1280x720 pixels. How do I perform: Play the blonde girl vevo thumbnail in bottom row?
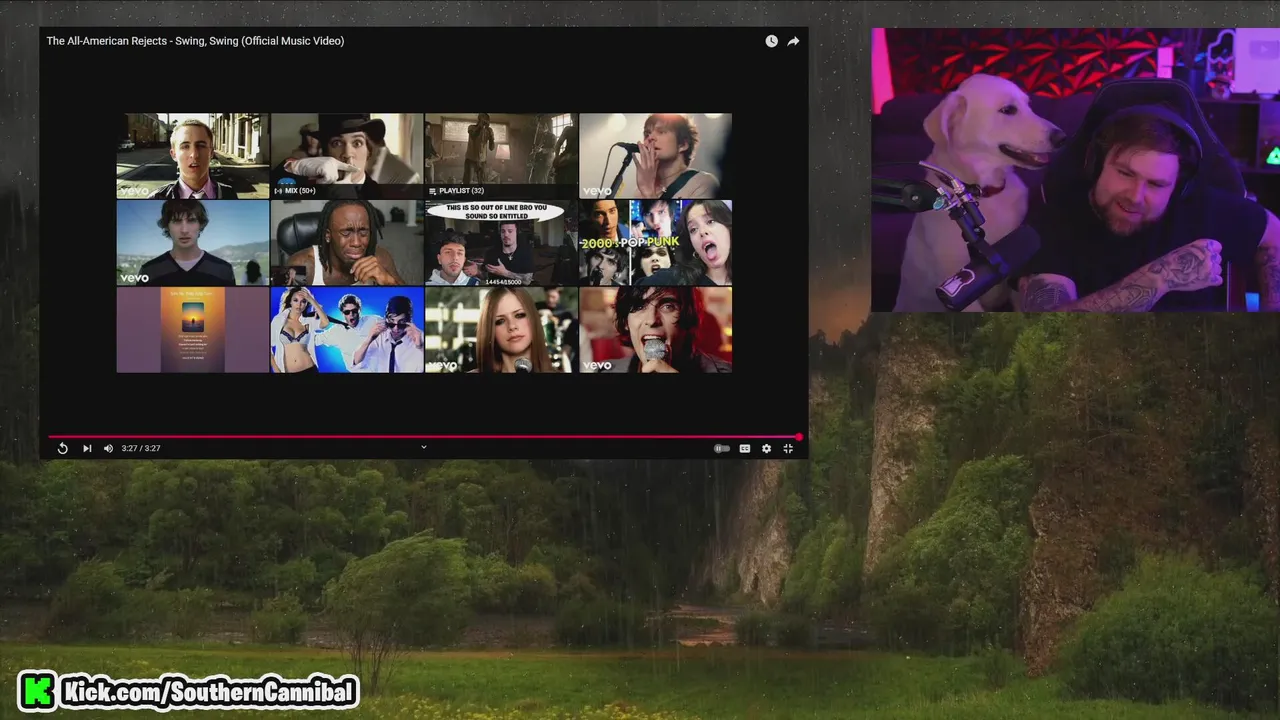[x=501, y=330]
